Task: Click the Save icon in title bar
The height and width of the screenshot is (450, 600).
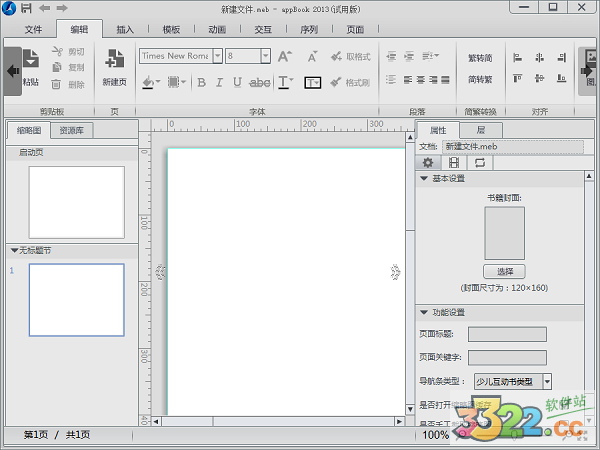Action: pyautogui.click(x=25, y=8)
